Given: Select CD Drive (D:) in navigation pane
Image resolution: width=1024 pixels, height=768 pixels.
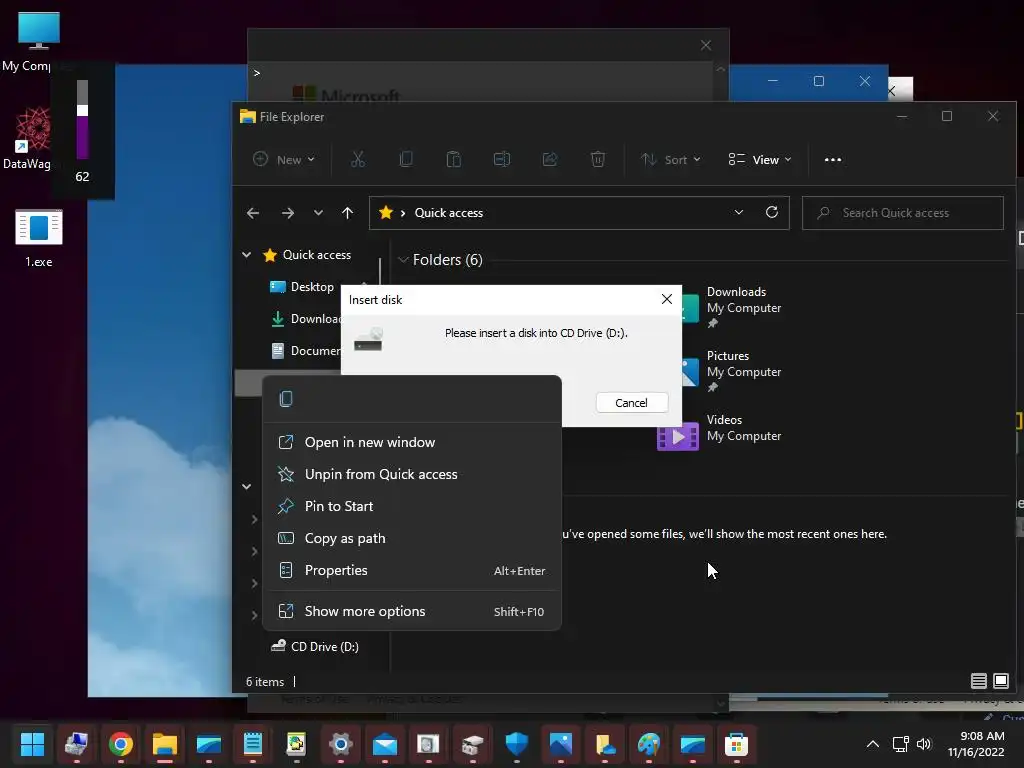Looking at the screenshot, I should tap(315, 647).
